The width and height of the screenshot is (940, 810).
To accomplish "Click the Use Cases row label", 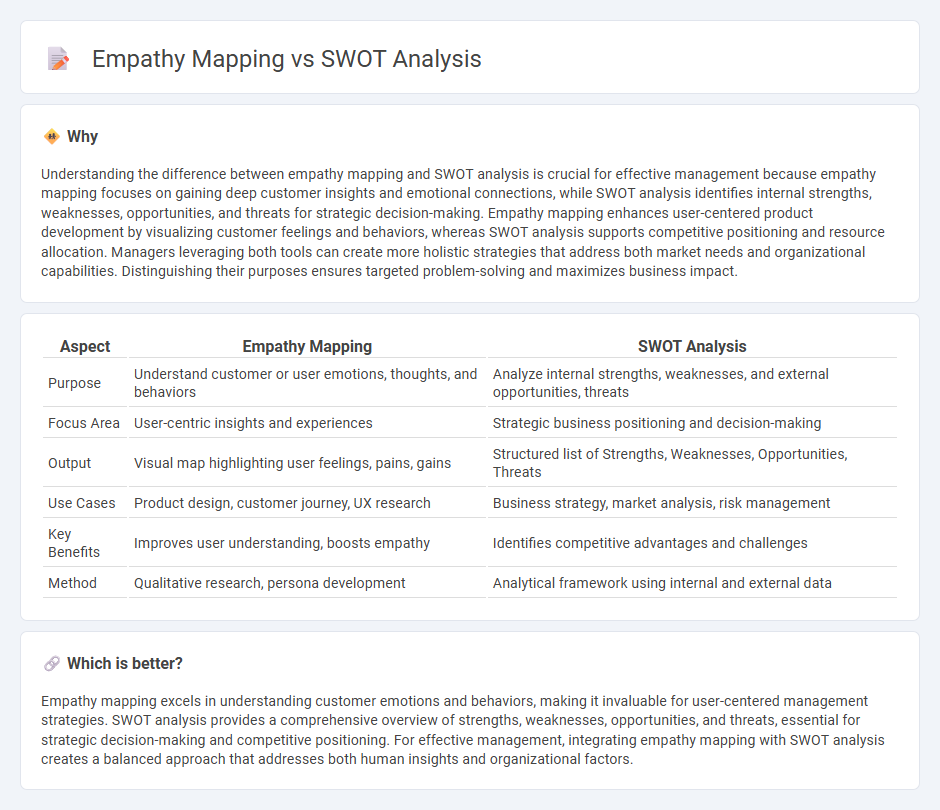I will tap(81, 503).
